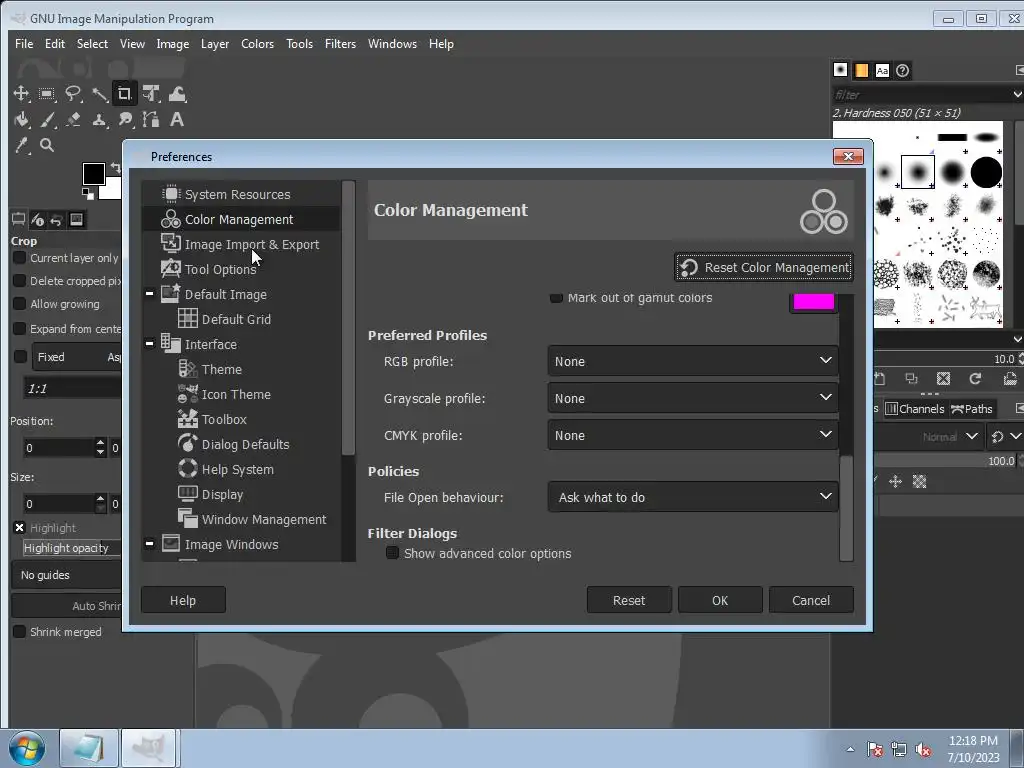
Task: Open the Tool Options tab icon
Action: pos(18,219)
